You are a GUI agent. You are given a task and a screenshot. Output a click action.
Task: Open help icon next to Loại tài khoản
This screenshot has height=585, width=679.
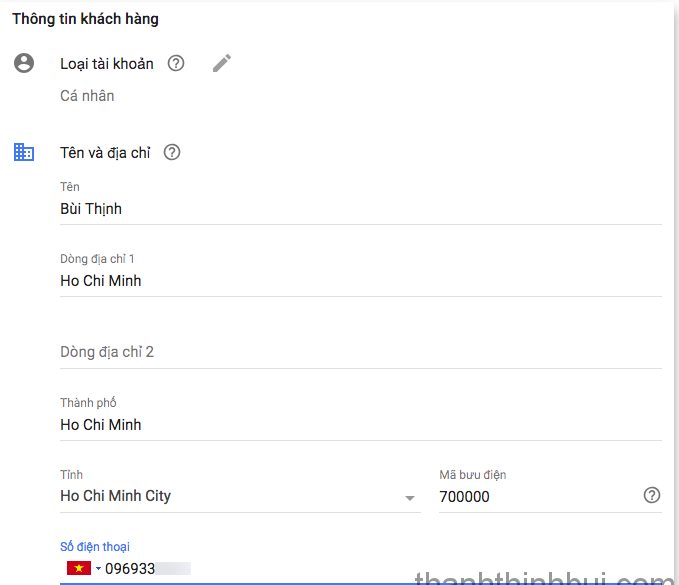coord(176,63)
